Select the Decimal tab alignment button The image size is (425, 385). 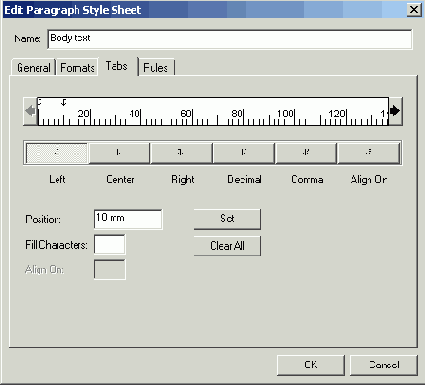[x=243, y=153]
